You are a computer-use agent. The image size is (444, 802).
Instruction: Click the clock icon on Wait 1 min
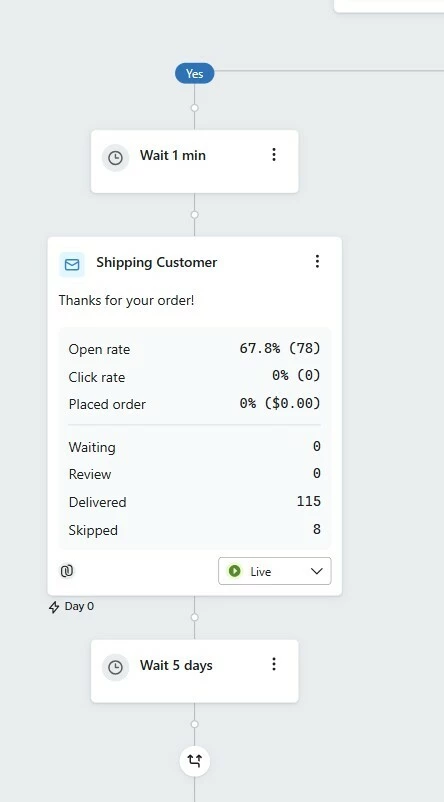[x=116, y=158]
